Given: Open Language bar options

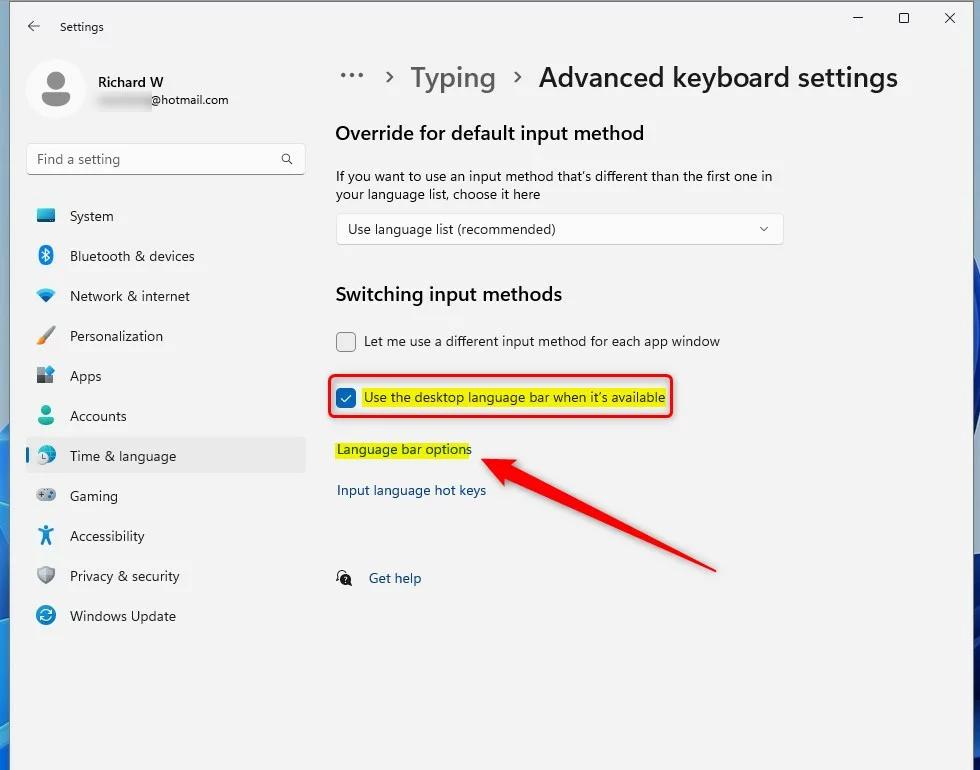Looking at the screenshot, I should point(403,449).
